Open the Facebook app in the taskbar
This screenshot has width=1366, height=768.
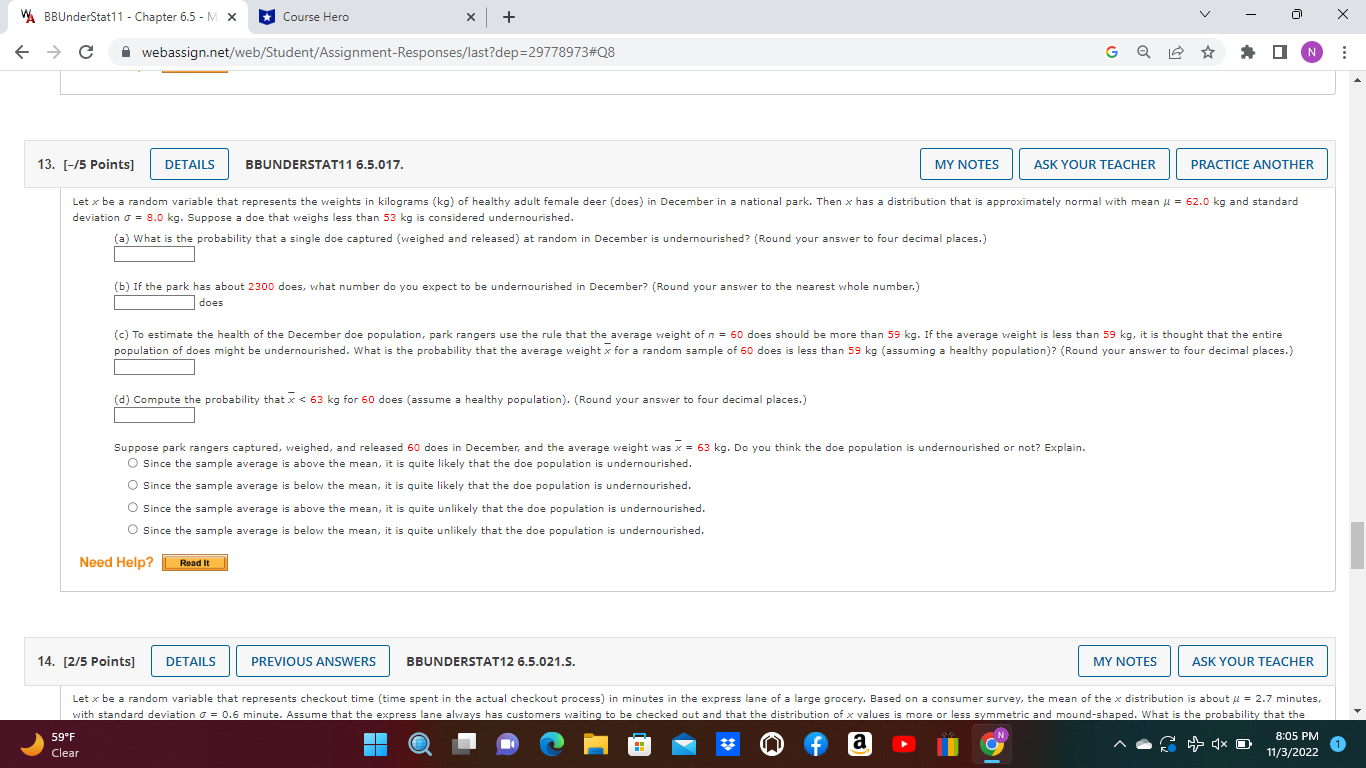pyautogui.click(x=815, y=744)
